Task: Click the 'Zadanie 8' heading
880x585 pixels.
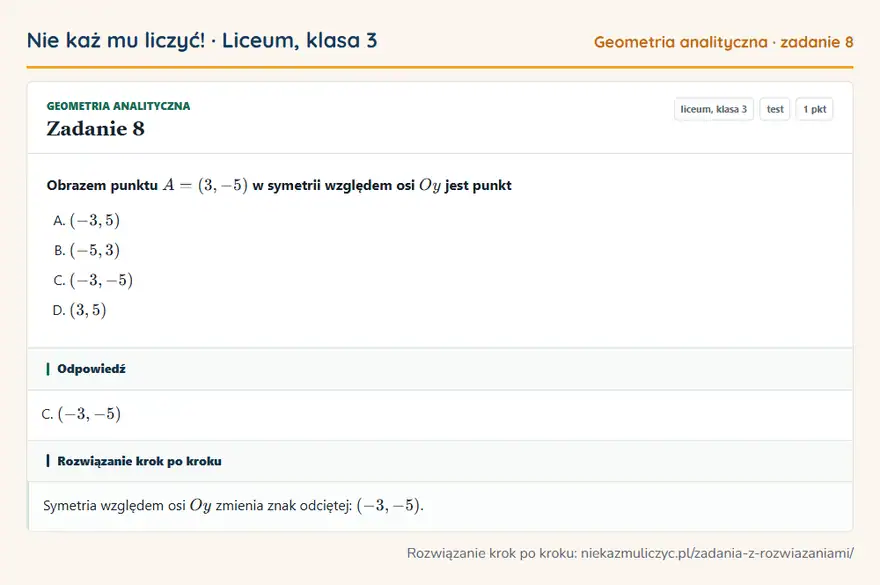Action: click(95, 129)
